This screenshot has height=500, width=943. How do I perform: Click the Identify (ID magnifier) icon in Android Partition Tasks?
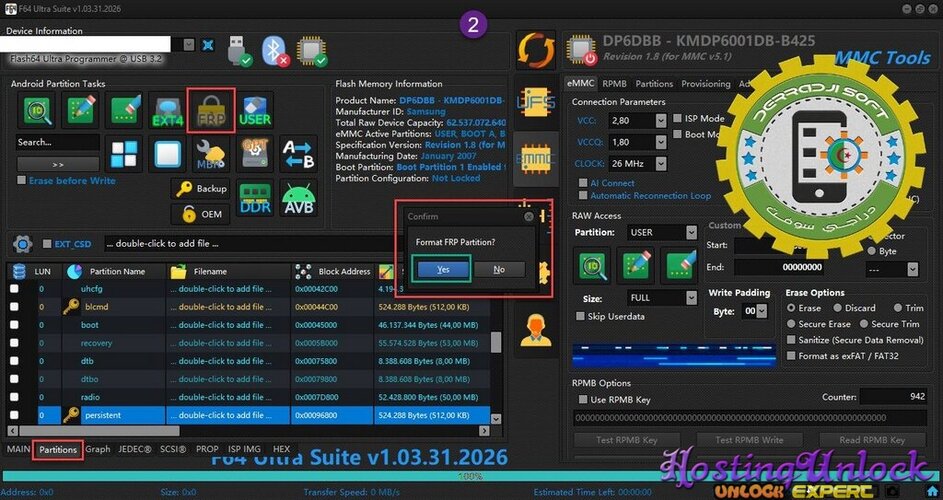[x=37, y=110]
